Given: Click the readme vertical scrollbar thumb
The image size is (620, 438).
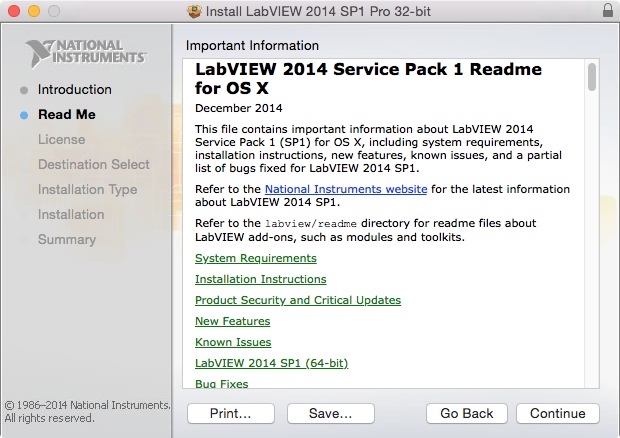Looking at the screenshot, I should (592, 77).
